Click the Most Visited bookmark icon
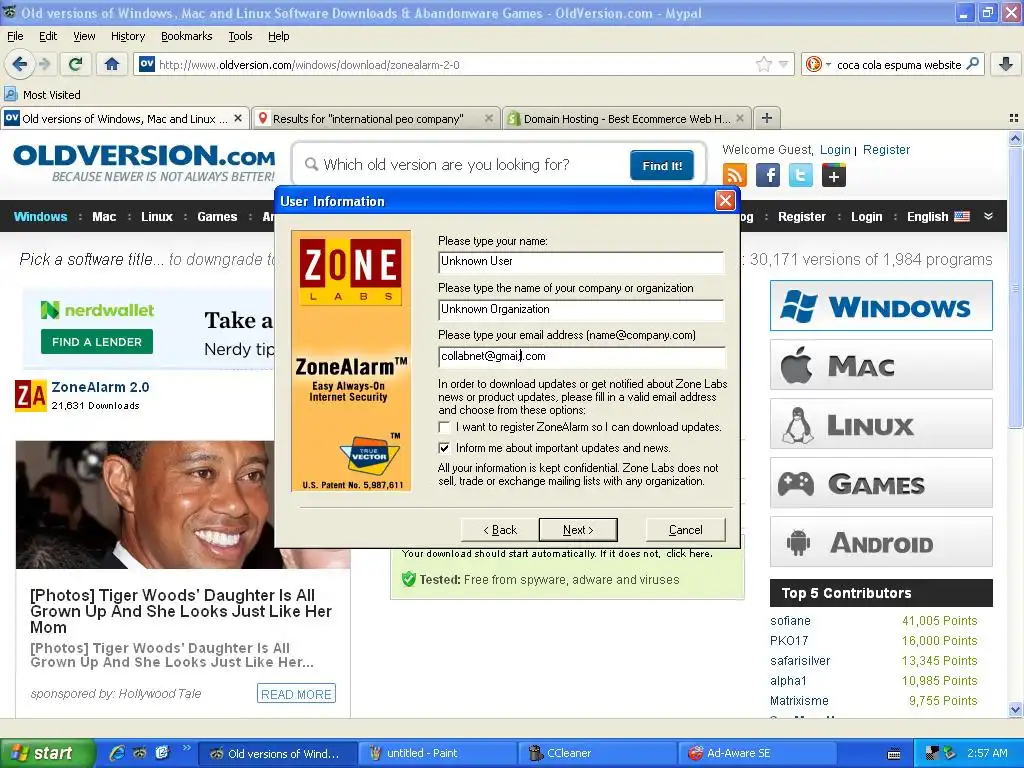 pos(11,94)
